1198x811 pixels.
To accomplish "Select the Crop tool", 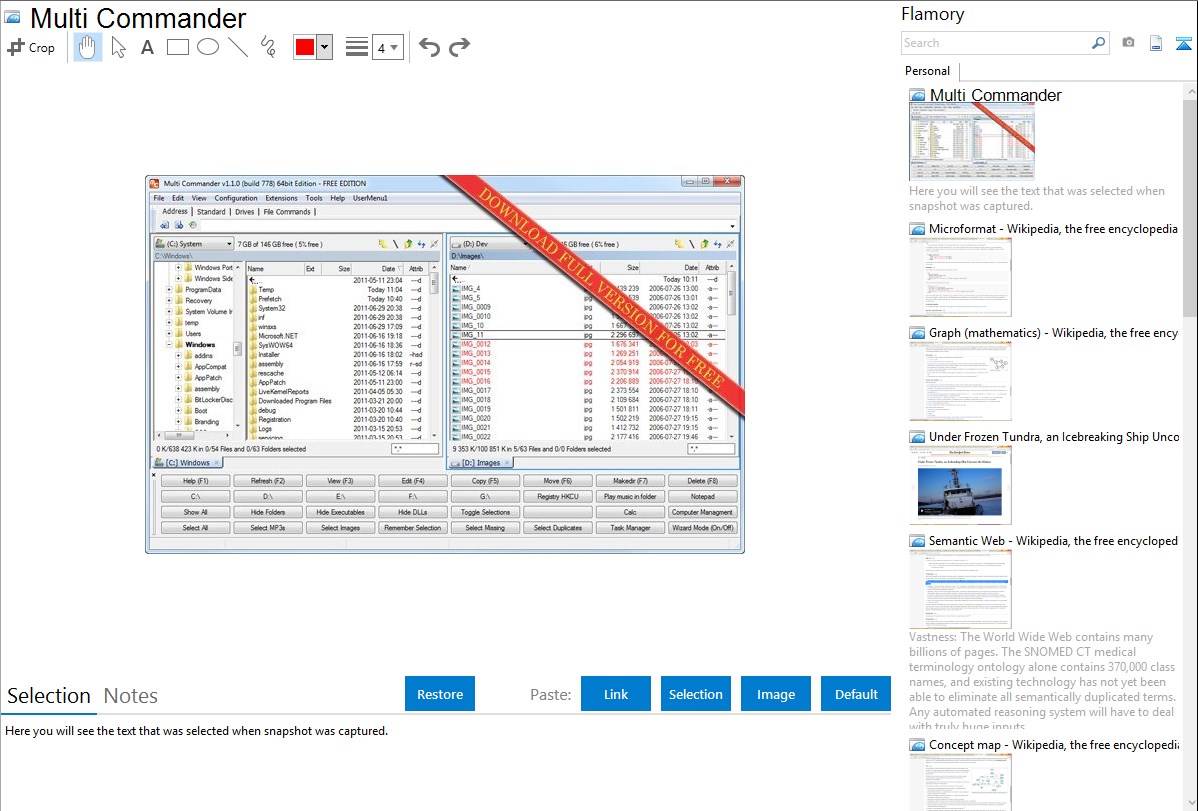I will (31, 47).
